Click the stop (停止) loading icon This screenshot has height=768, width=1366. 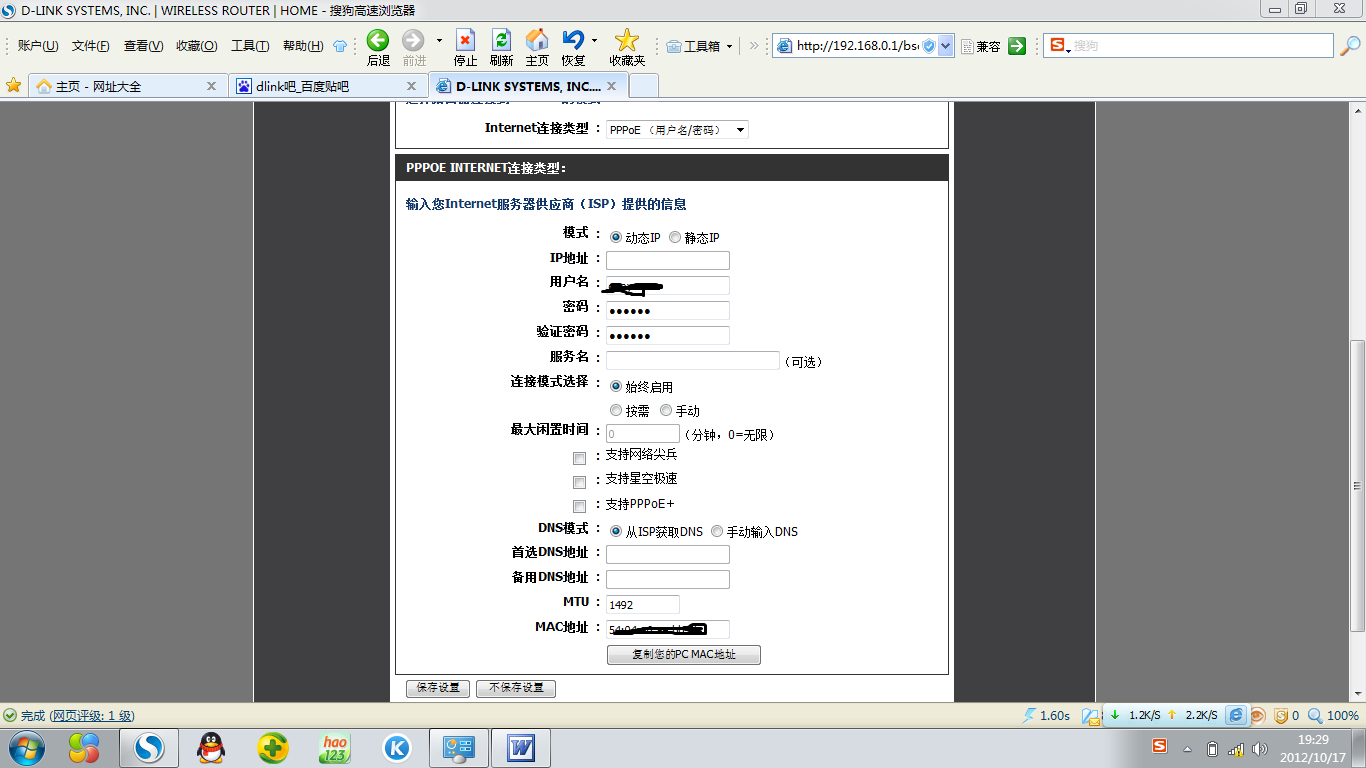pos(465,40)
